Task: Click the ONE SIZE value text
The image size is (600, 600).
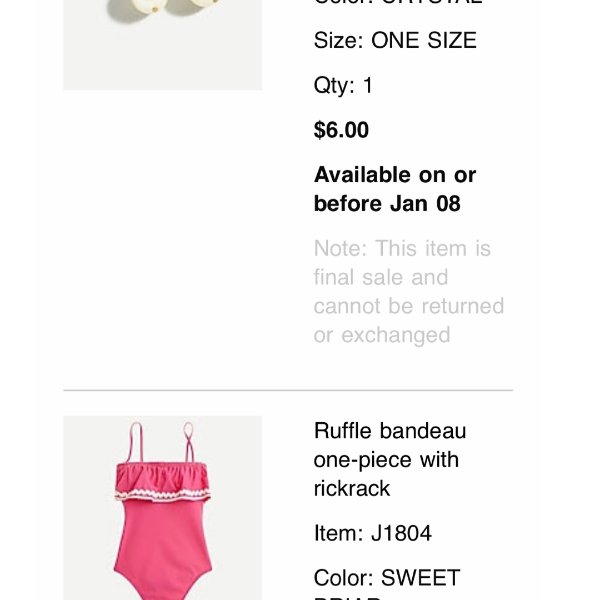Action: 424,40
